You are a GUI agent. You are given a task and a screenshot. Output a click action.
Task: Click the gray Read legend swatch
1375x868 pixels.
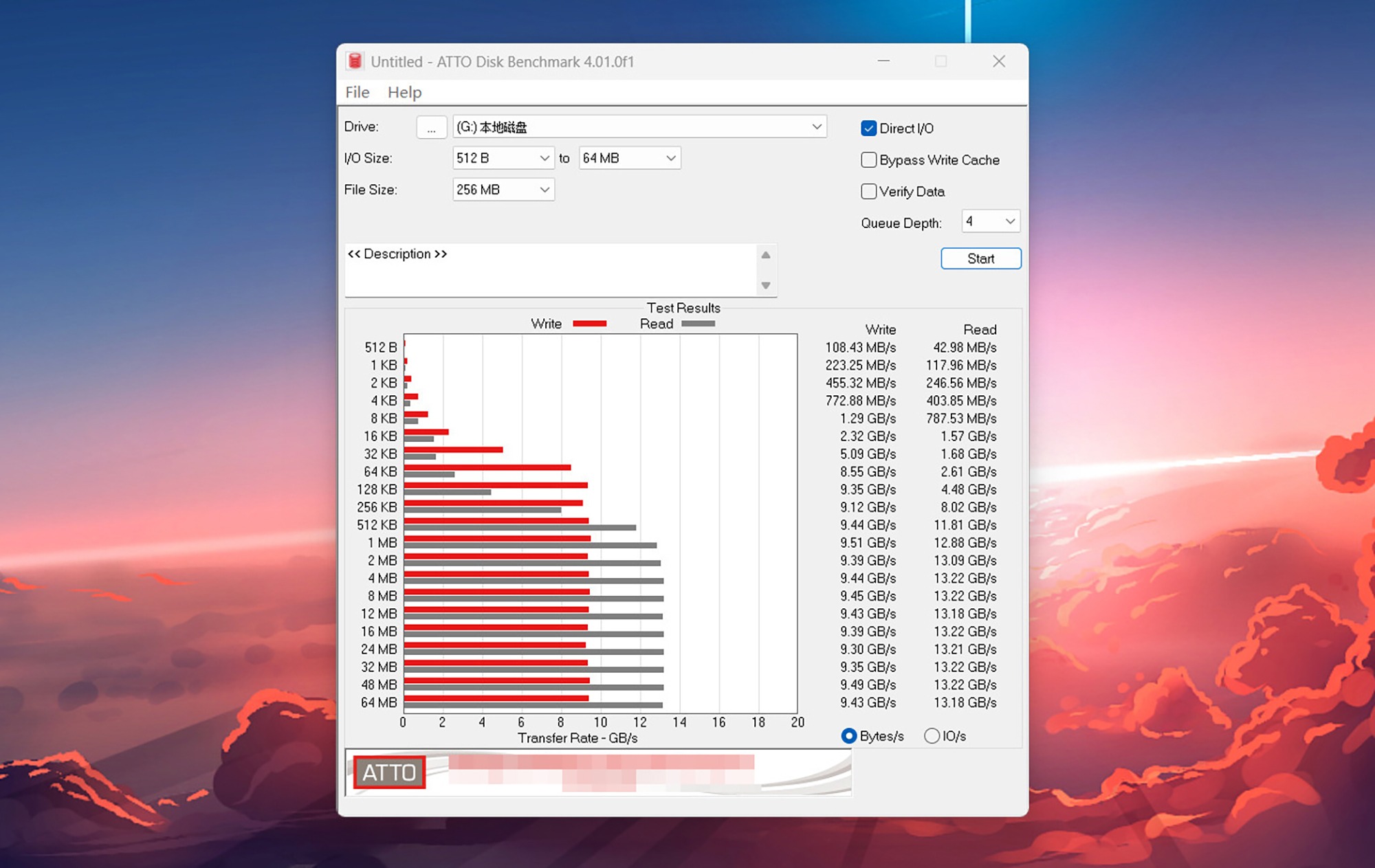tap(698, 324)
